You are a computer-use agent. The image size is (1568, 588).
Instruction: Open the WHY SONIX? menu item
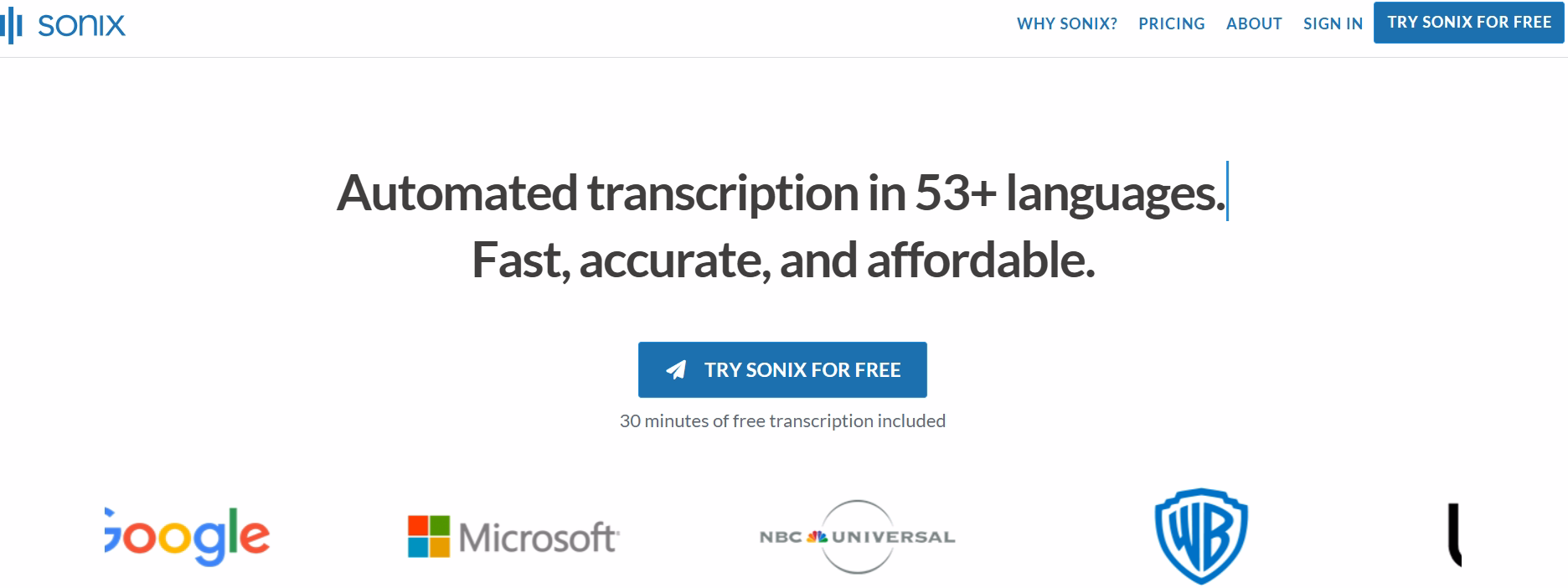1066,23
